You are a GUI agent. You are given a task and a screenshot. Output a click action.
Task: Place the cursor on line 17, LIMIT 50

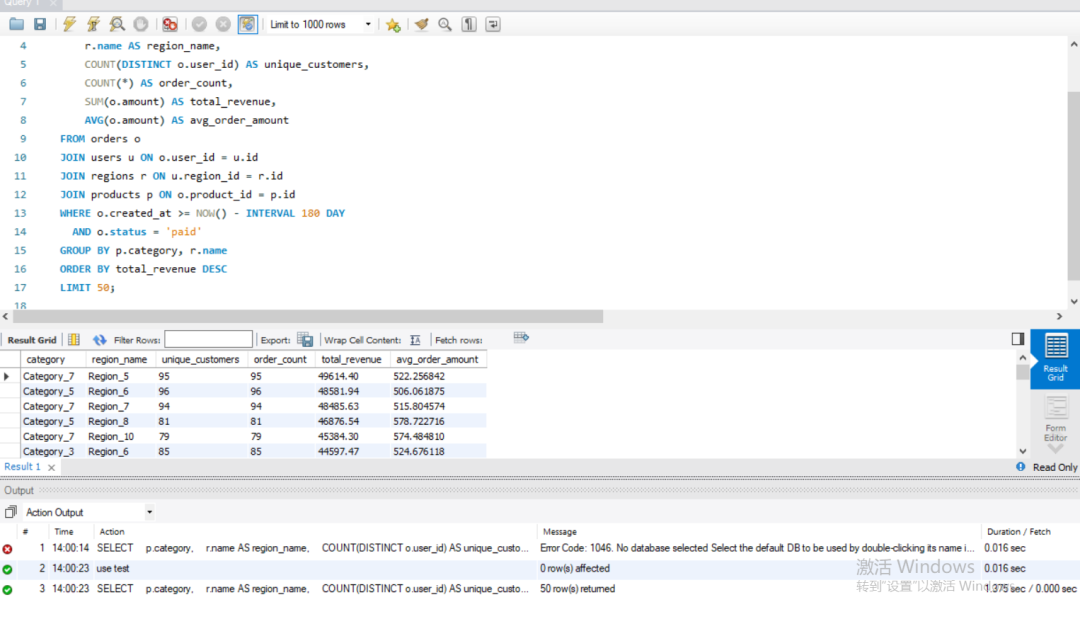pyautogui.click(x=87, y=288)
